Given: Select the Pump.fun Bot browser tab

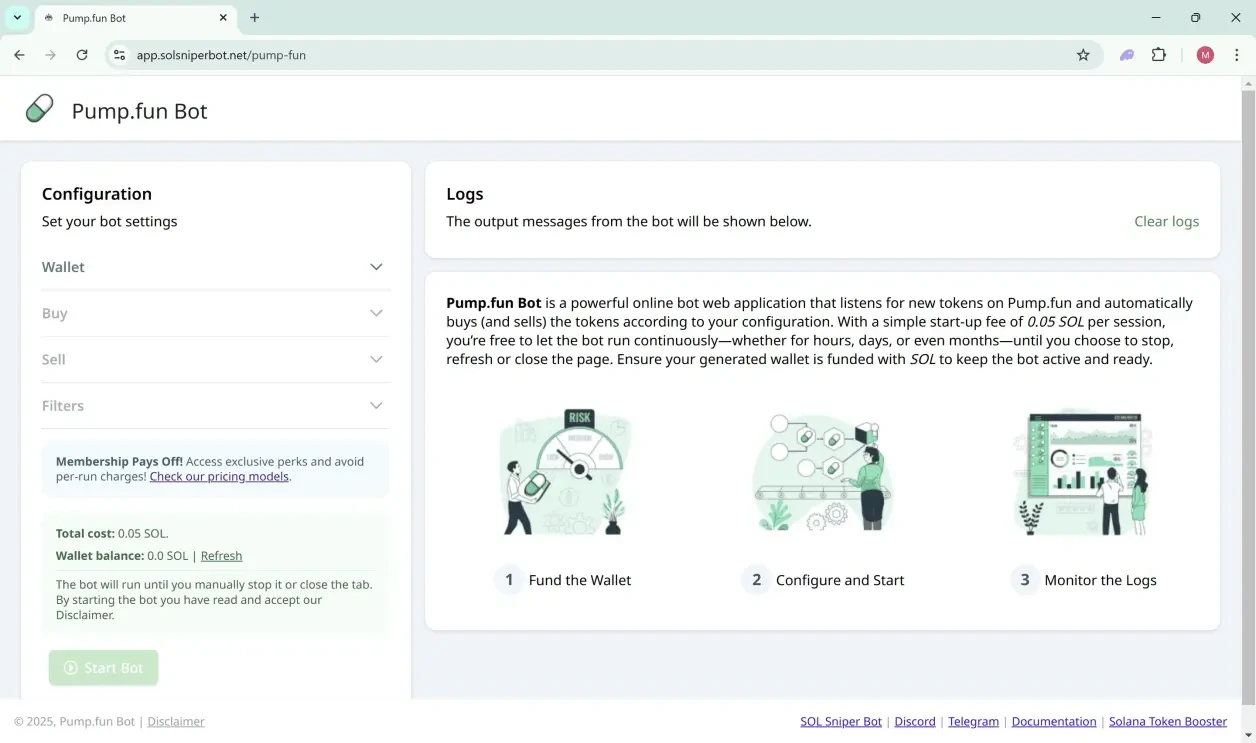Looking at the screenshot, I should pyautogui.click(x=137, y=18).
